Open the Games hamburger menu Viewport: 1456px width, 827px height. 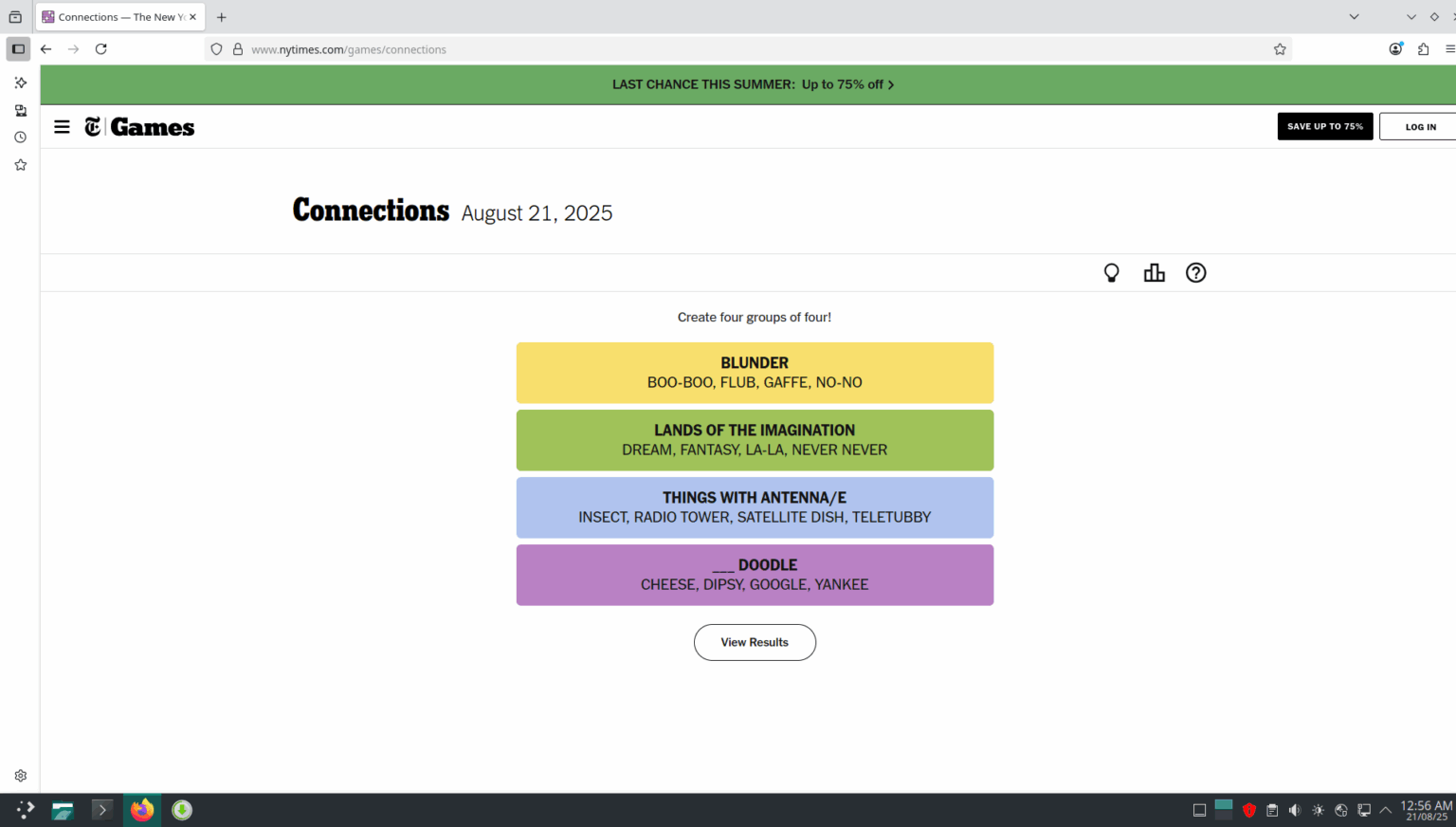point(62,126)
